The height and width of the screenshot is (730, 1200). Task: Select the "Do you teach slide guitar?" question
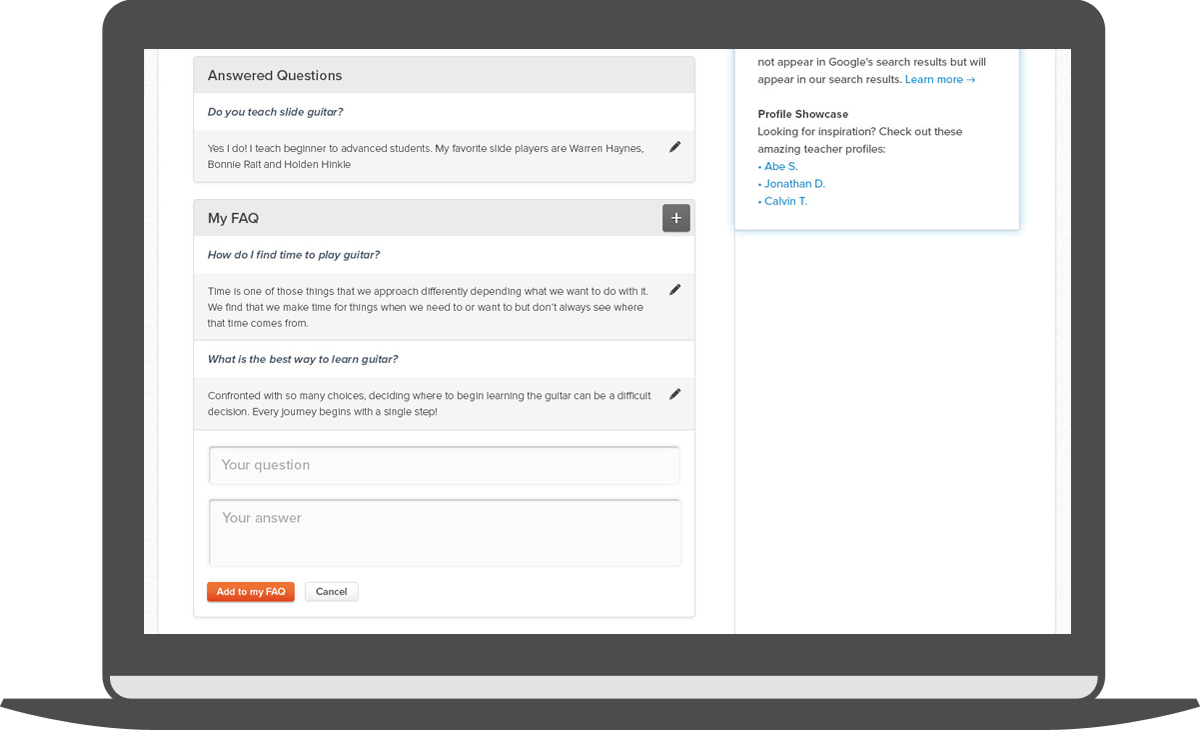point(275,112)
